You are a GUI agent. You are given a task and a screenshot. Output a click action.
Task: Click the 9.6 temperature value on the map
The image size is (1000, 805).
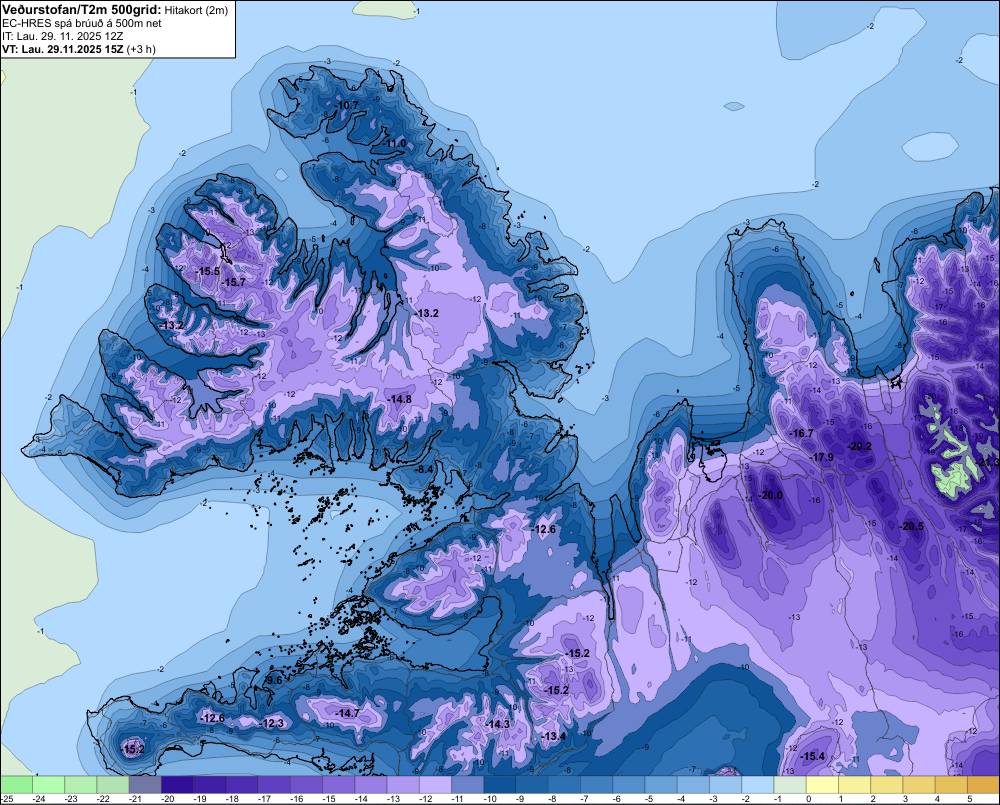(x=274, y=680)
